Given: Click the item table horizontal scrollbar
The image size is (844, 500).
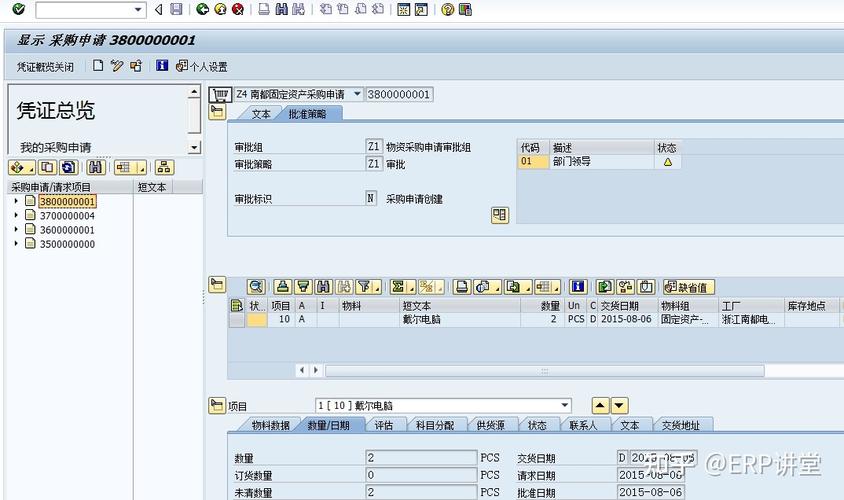Looking at the screenshot, I should [544, 371].
